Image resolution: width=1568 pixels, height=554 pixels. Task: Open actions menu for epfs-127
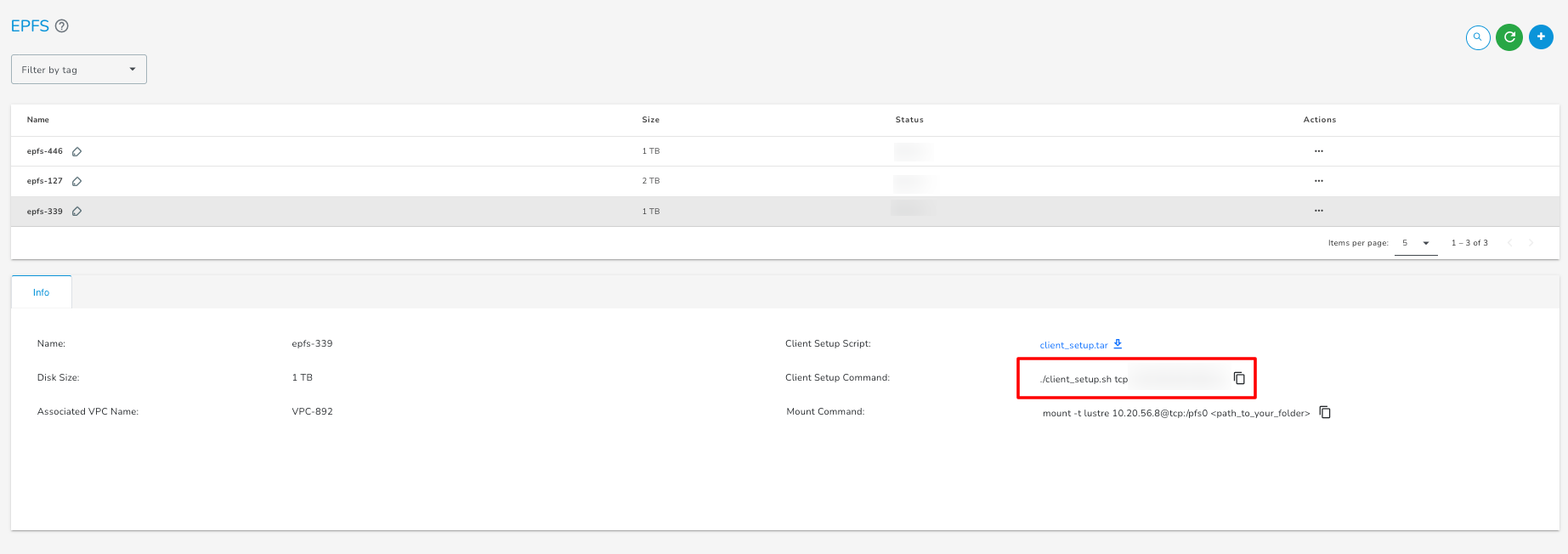point(1318,181)
